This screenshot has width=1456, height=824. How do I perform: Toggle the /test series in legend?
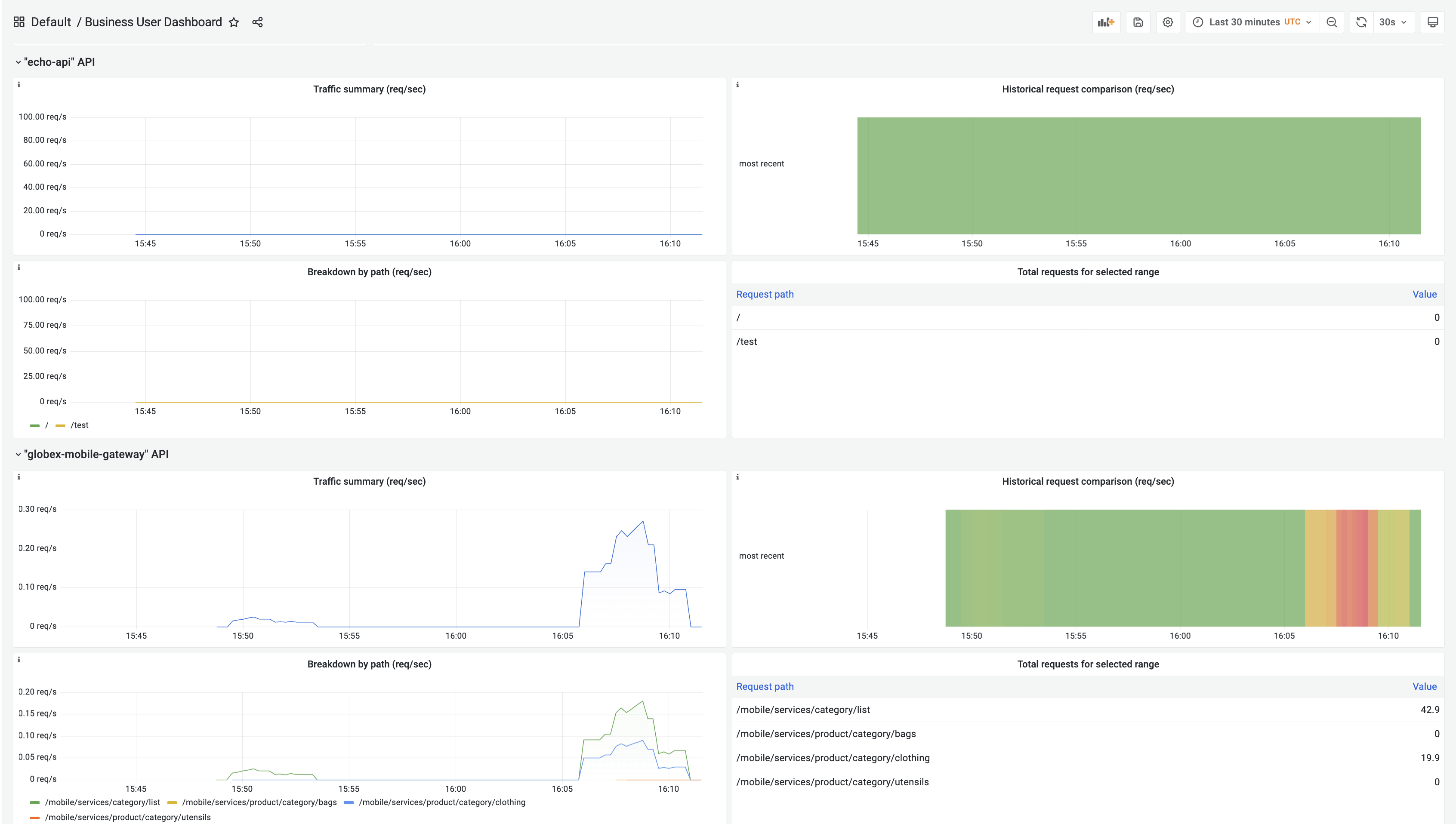pos(80,426)
